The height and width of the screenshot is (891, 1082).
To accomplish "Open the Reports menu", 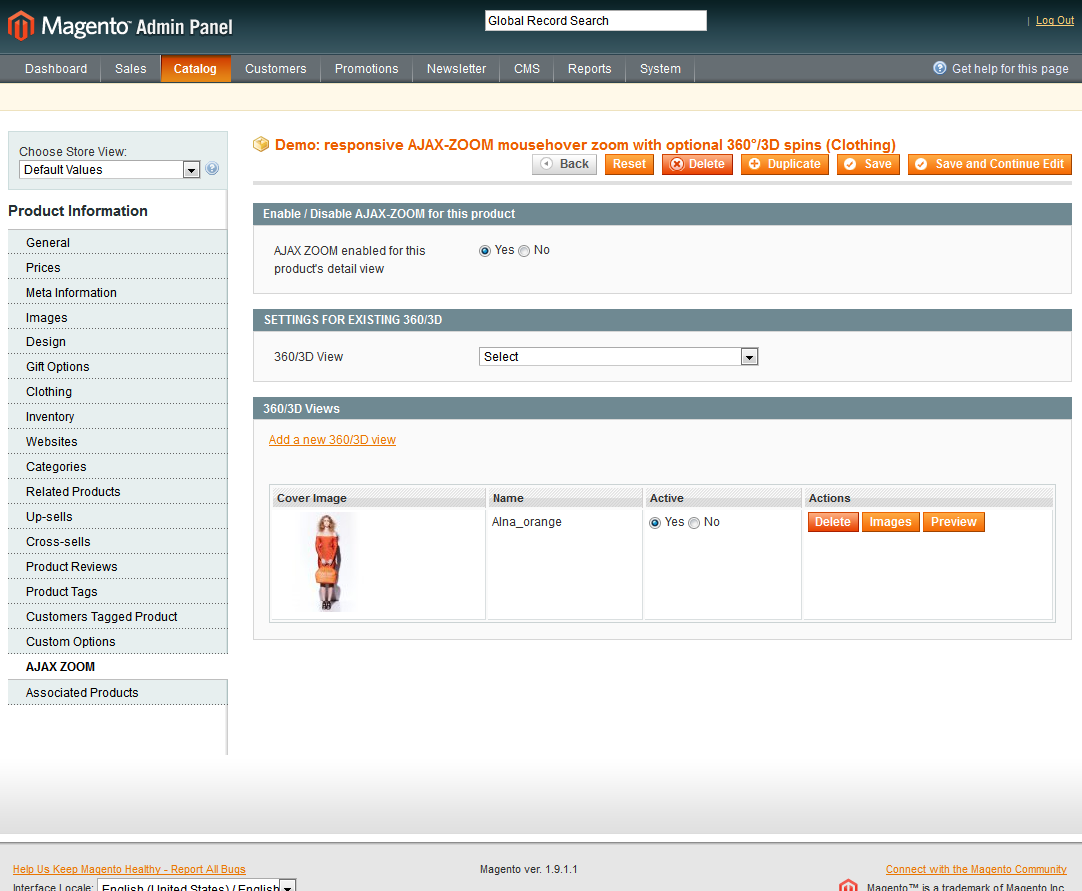I will [x=589, y=68].
